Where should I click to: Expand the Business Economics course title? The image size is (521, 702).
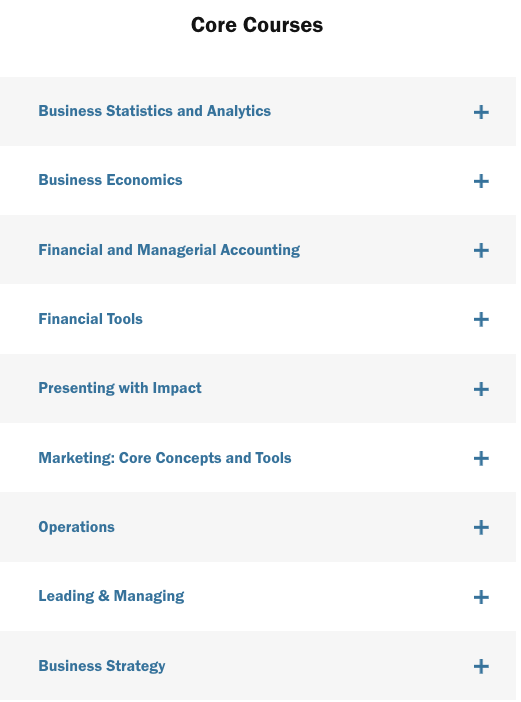coord(110,180)
